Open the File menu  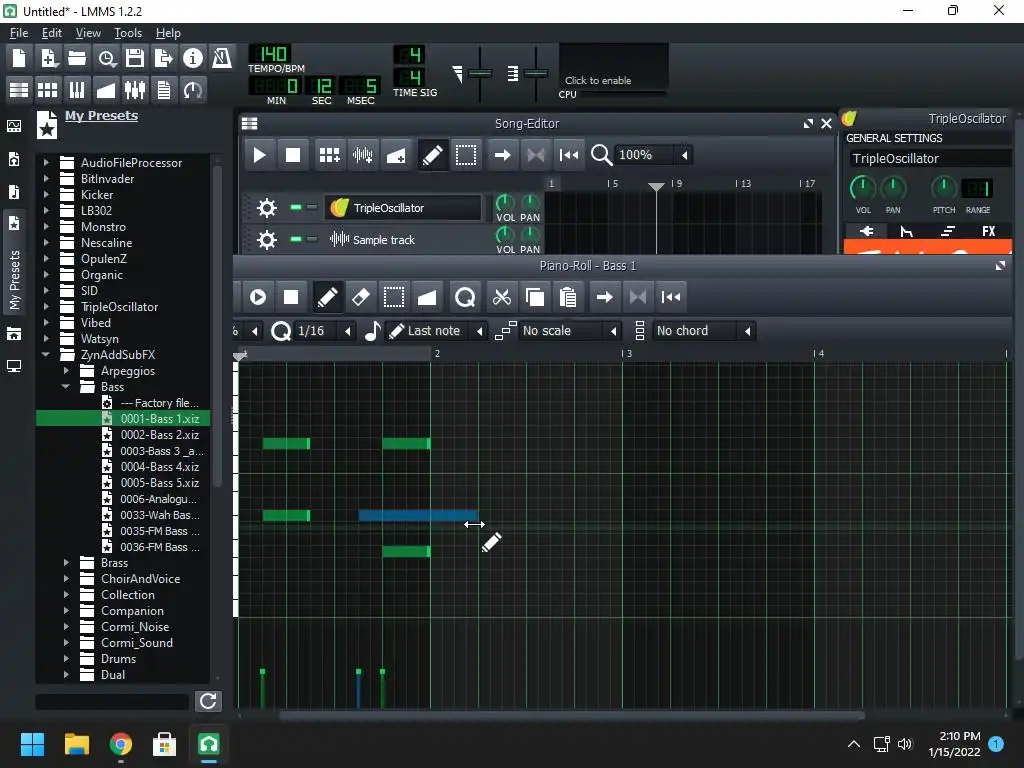pos(19,33)
